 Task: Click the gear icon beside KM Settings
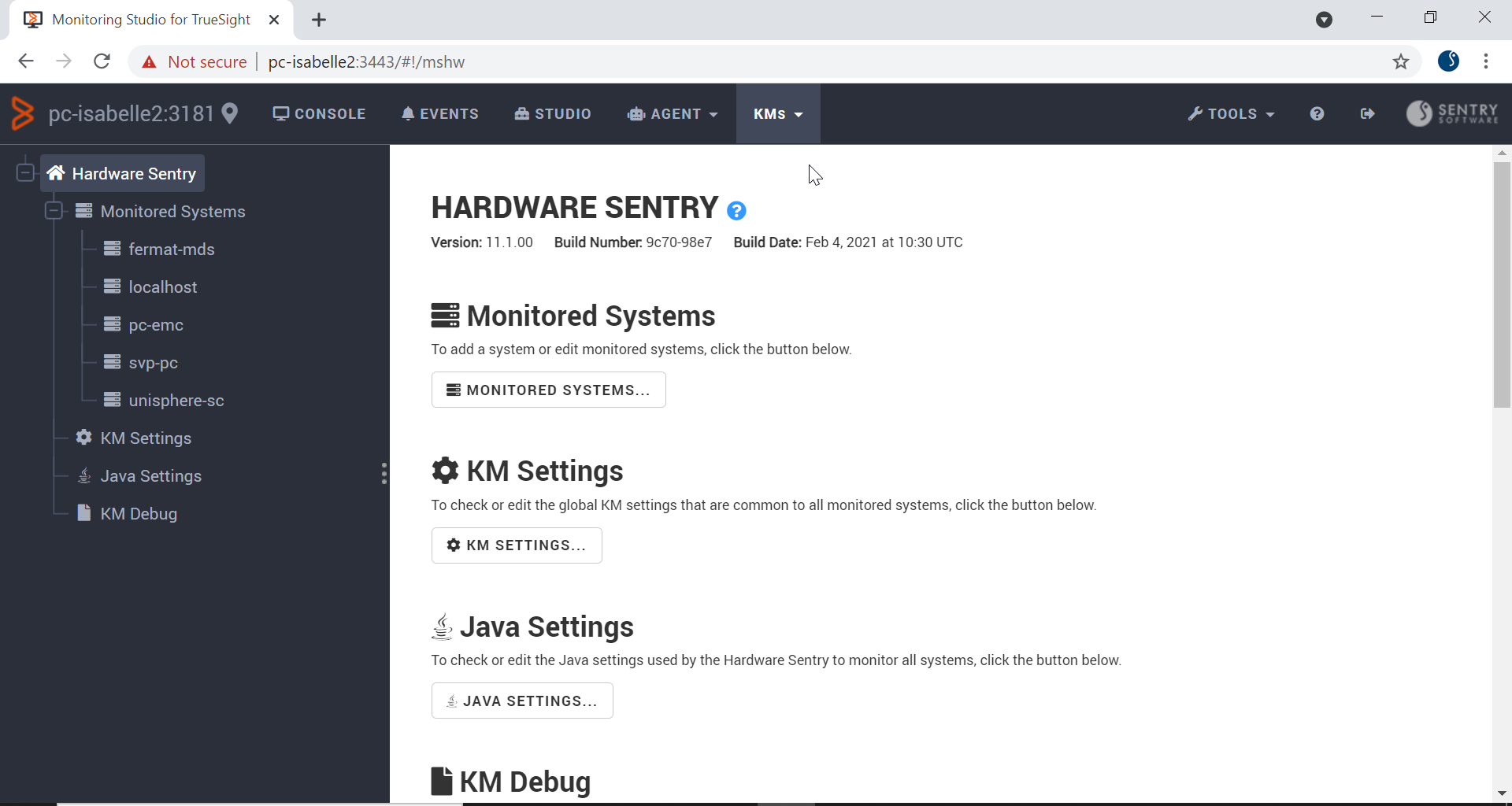coord(83,438)
